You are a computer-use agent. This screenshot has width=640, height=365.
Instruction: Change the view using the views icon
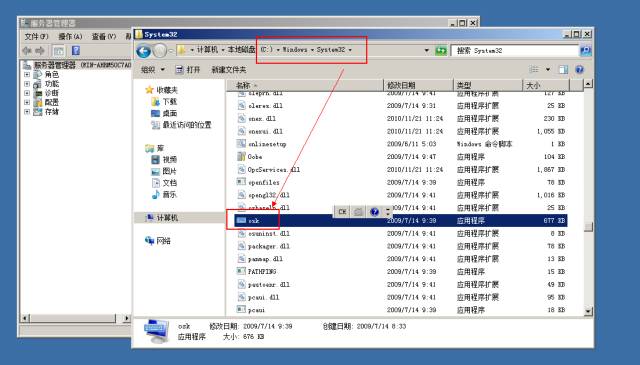tap(534, 70)
